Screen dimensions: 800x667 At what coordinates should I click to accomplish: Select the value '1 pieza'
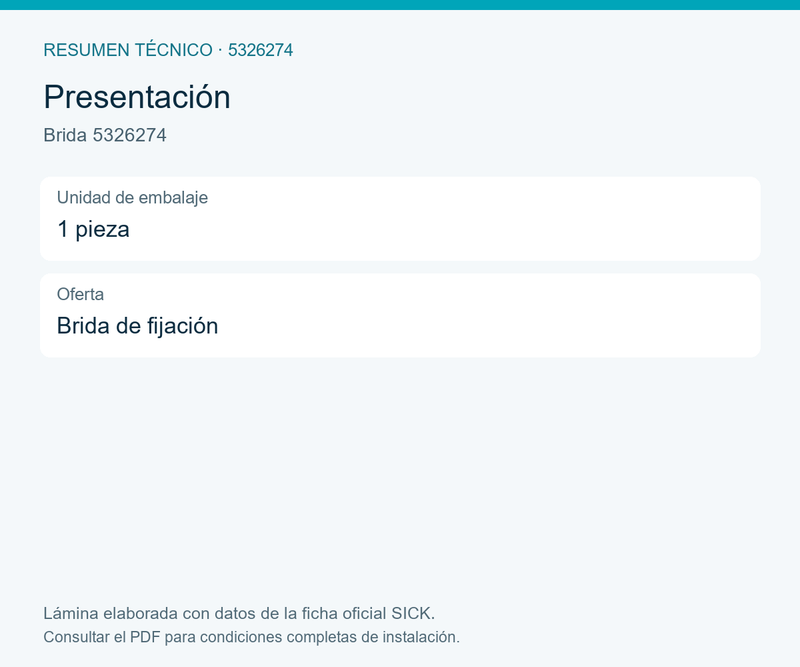tap(93, 229)
